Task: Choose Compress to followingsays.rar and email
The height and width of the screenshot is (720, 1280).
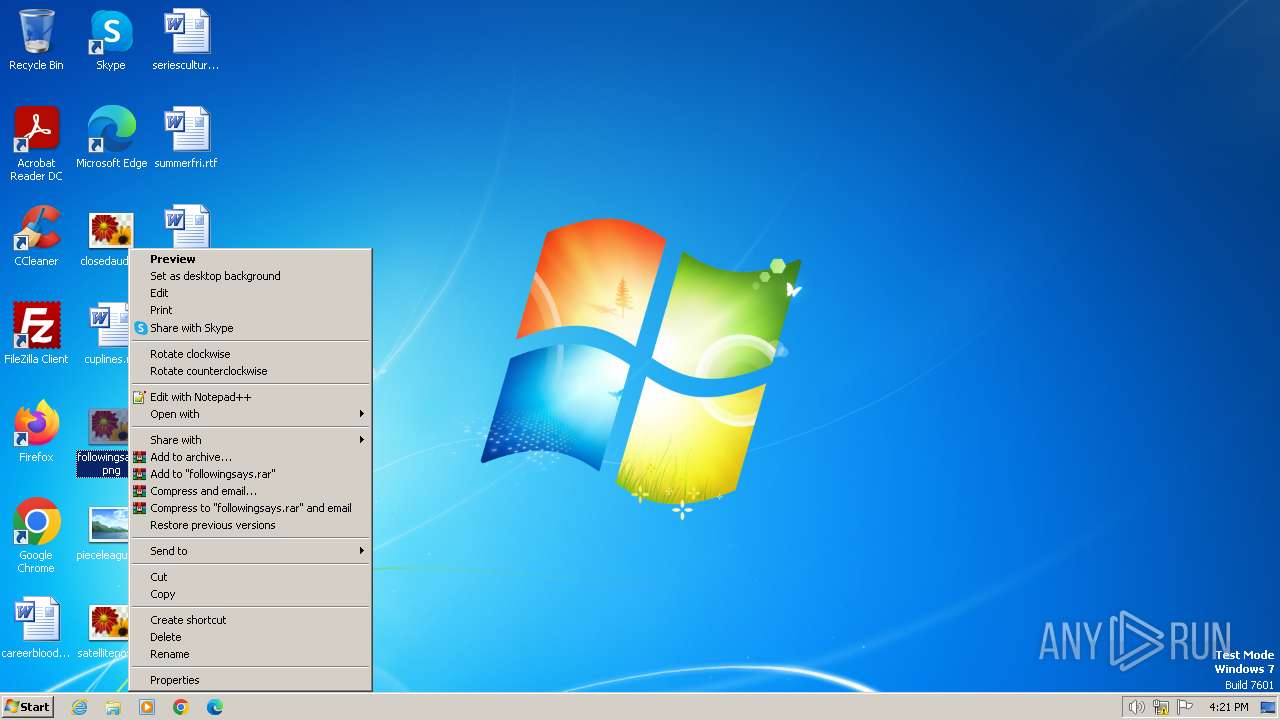Action: [x=250, y=508]
